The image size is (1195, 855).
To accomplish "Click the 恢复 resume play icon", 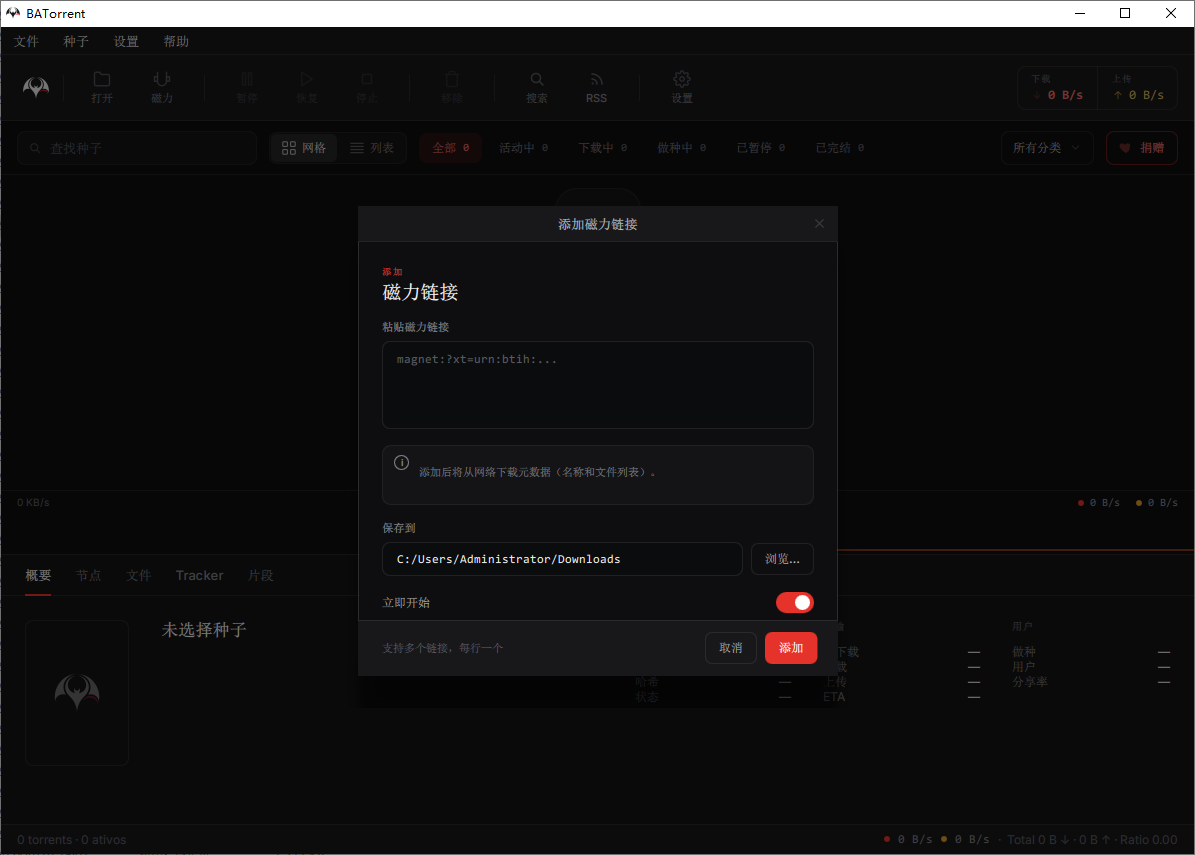I will point(306,88).
